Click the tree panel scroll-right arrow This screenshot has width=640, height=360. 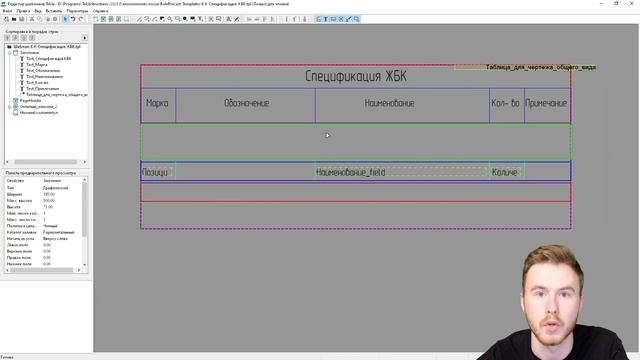click(x=84, y=162)
